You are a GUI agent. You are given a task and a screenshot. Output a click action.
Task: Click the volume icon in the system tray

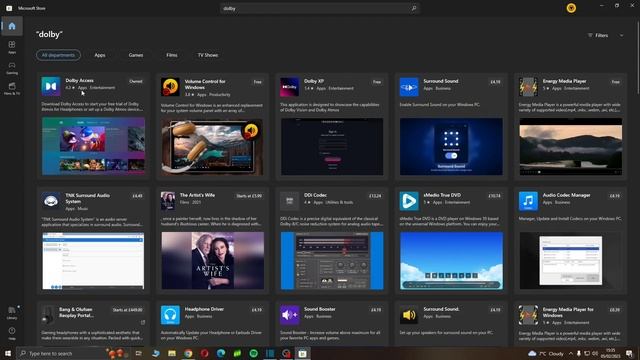point(595,353)
